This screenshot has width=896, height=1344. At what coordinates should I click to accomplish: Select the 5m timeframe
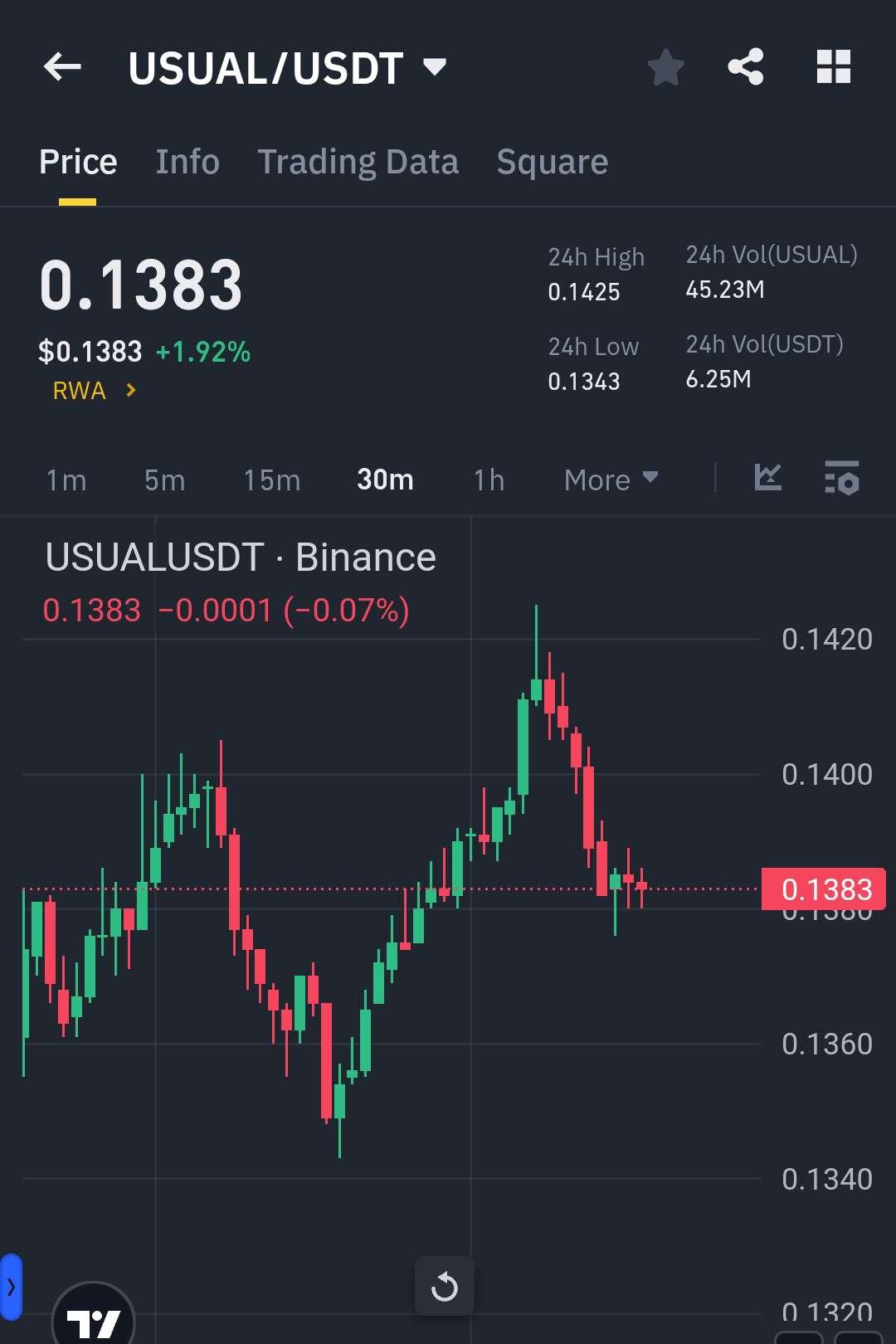[164, 480]
